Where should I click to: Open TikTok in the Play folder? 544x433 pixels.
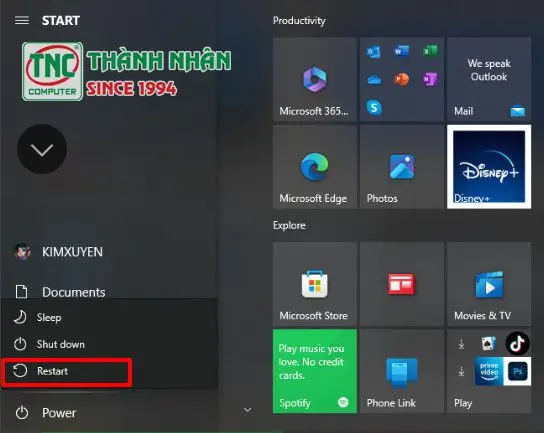pyautogui.click(x=517, y=343)
